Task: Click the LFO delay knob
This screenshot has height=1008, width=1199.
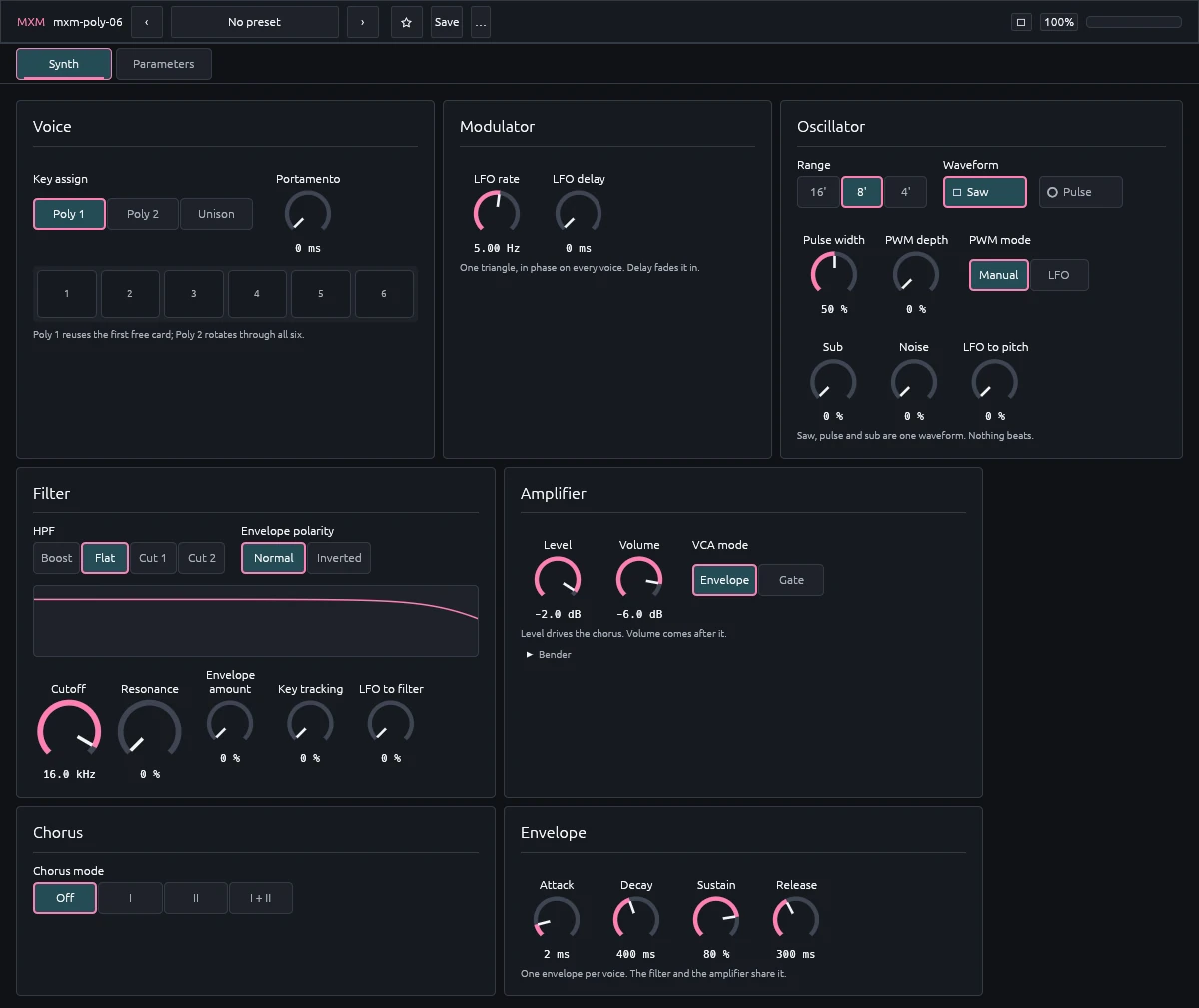Action: [x=579, y=213]
